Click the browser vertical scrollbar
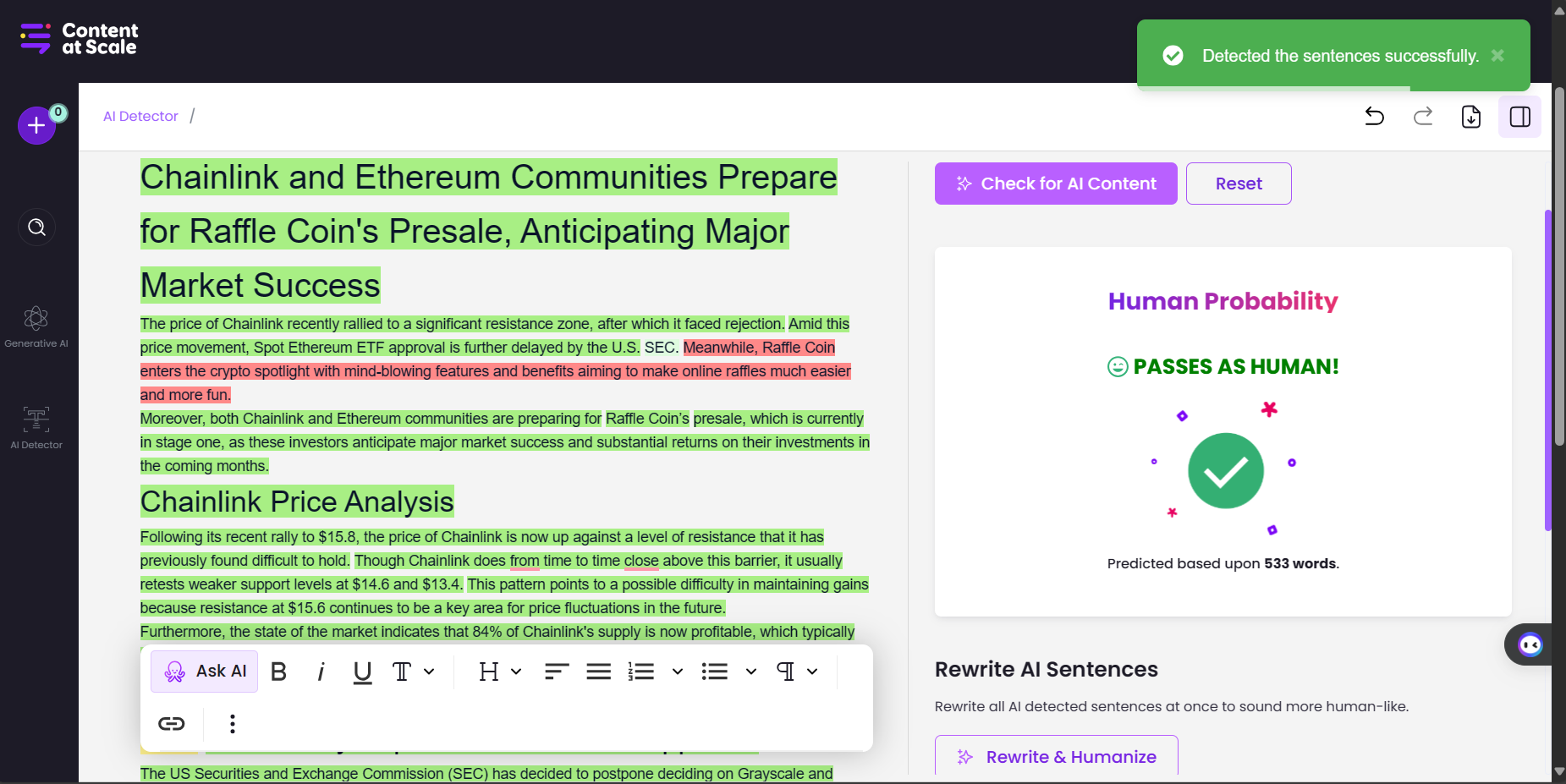The width and height of the screenshot is (1566, 784). [x=1559, y=266]
